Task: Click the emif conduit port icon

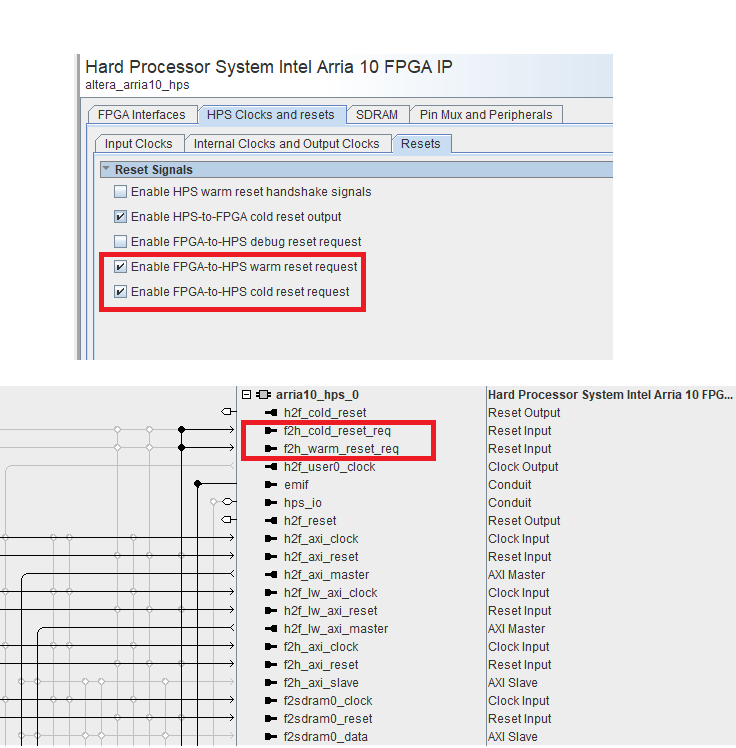Action: [x=271, y=485]
